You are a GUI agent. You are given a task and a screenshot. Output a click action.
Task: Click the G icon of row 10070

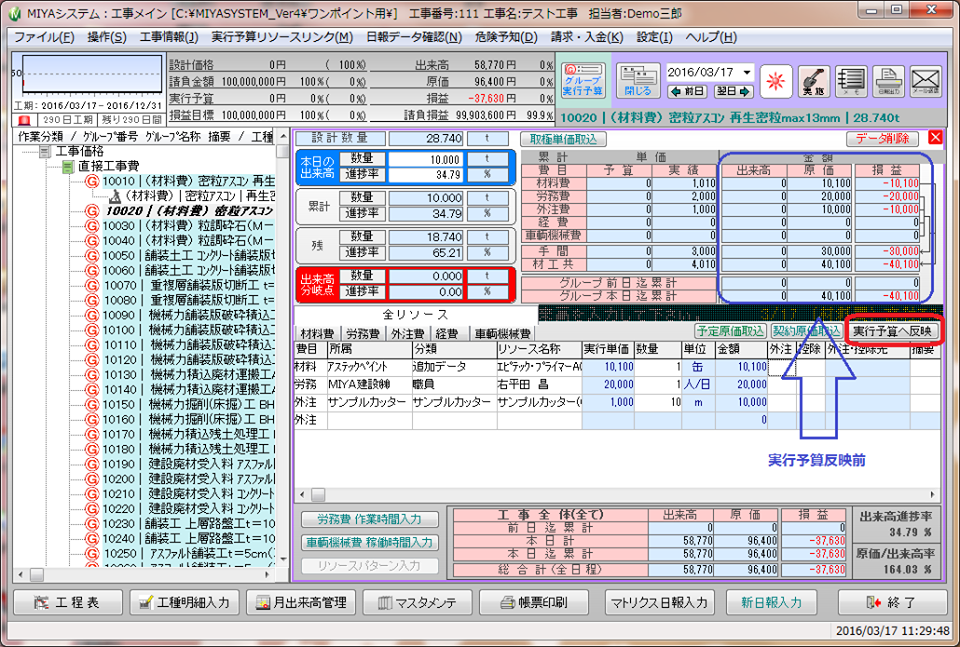91,285
